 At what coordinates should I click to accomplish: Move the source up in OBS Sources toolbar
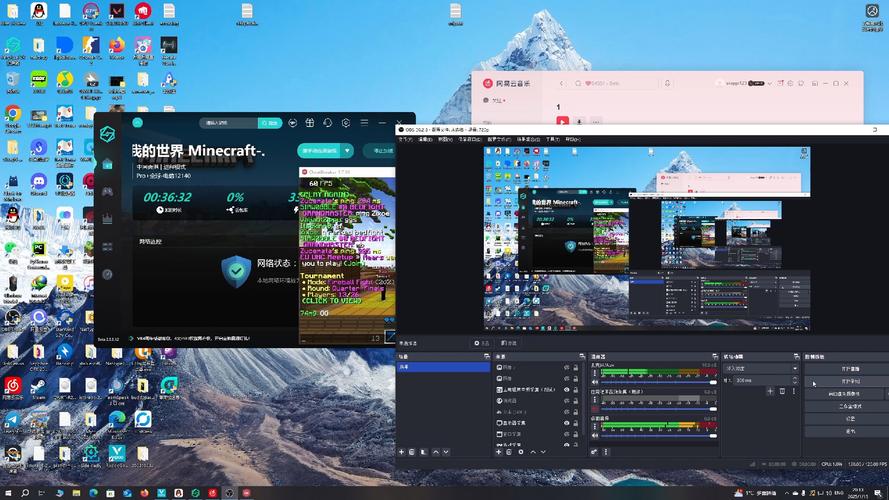pyautogui.click(x=533, y=452)
